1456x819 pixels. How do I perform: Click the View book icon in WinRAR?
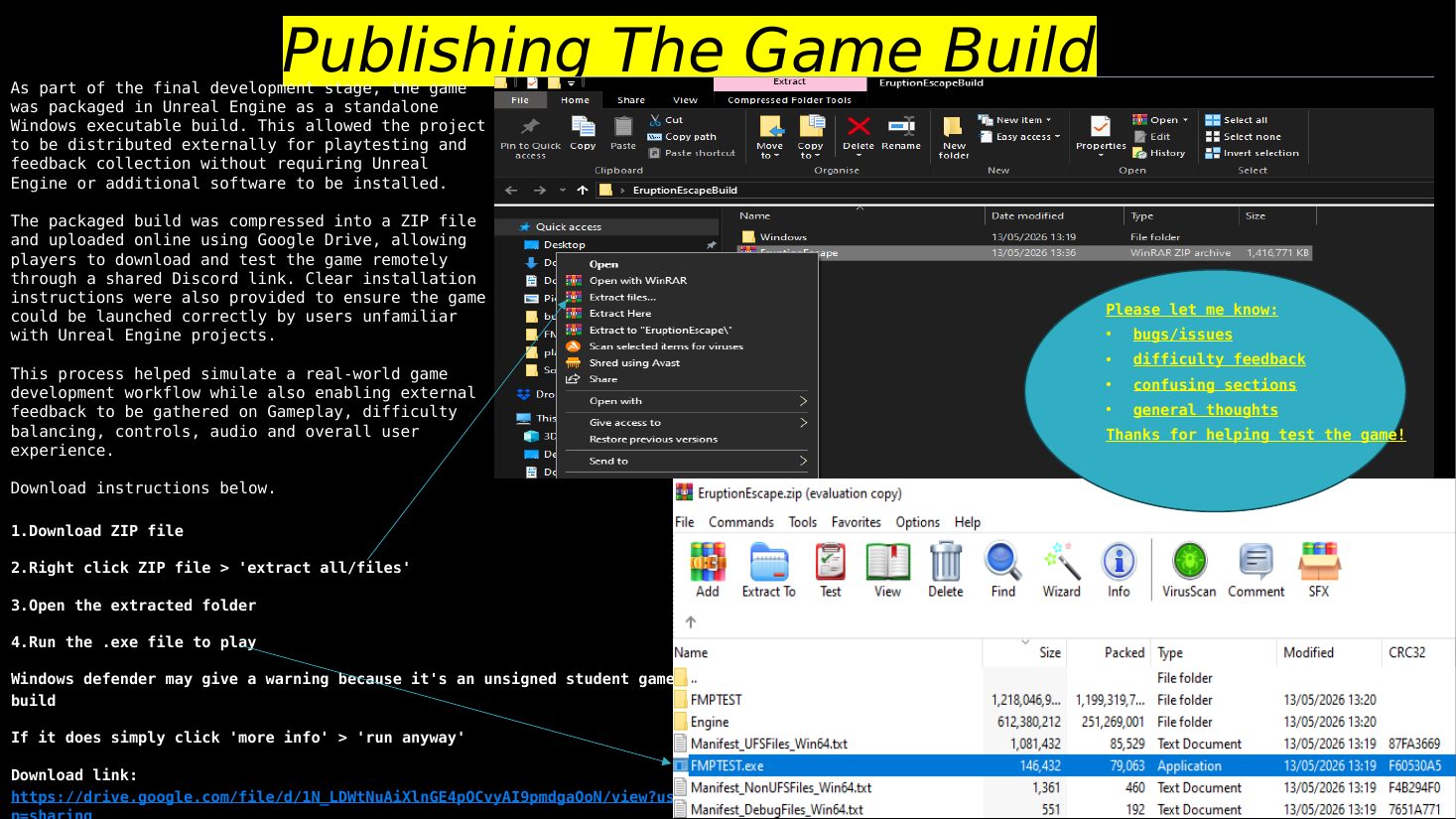887,570
